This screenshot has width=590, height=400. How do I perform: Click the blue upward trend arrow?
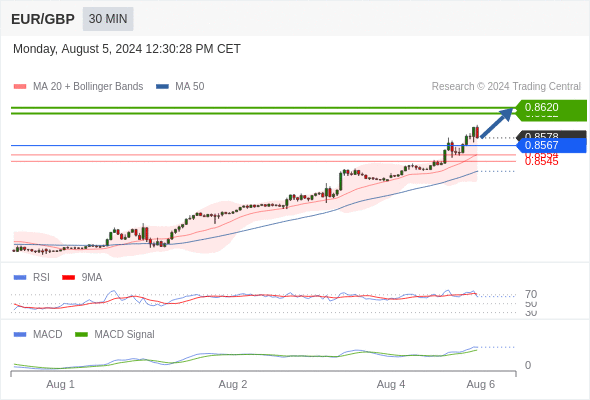[497, 123]
